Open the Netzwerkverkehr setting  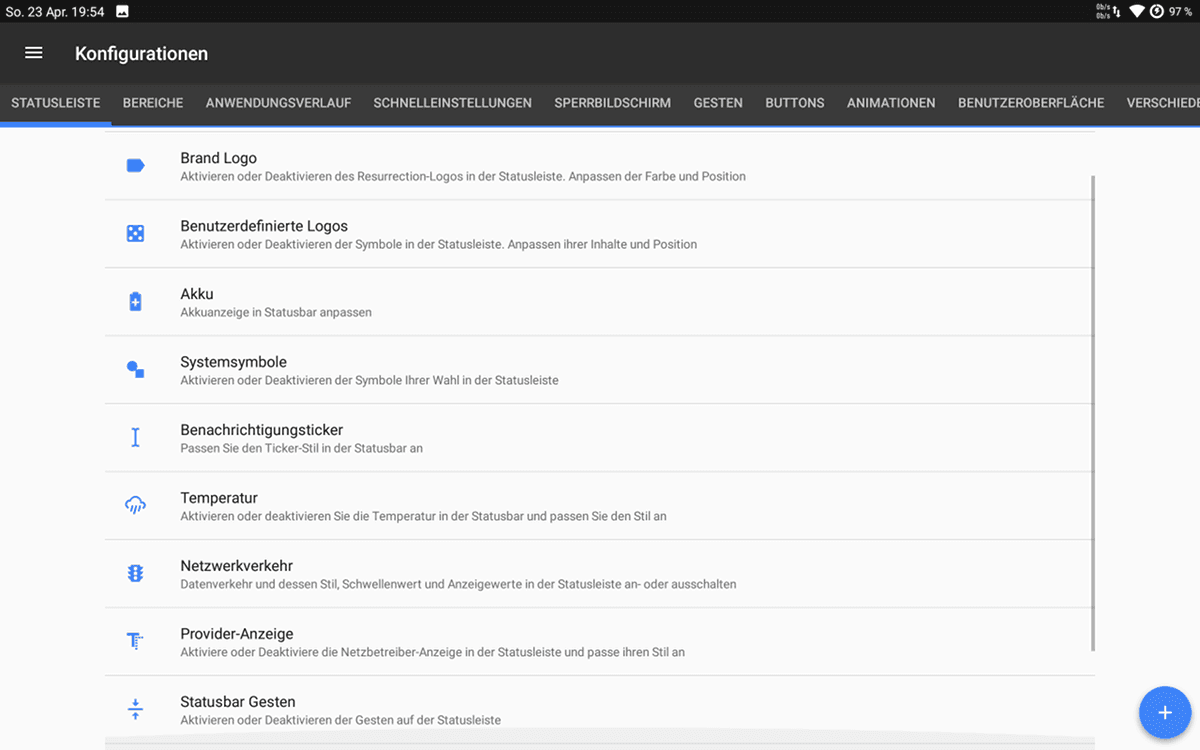click(x=600, y=574)
